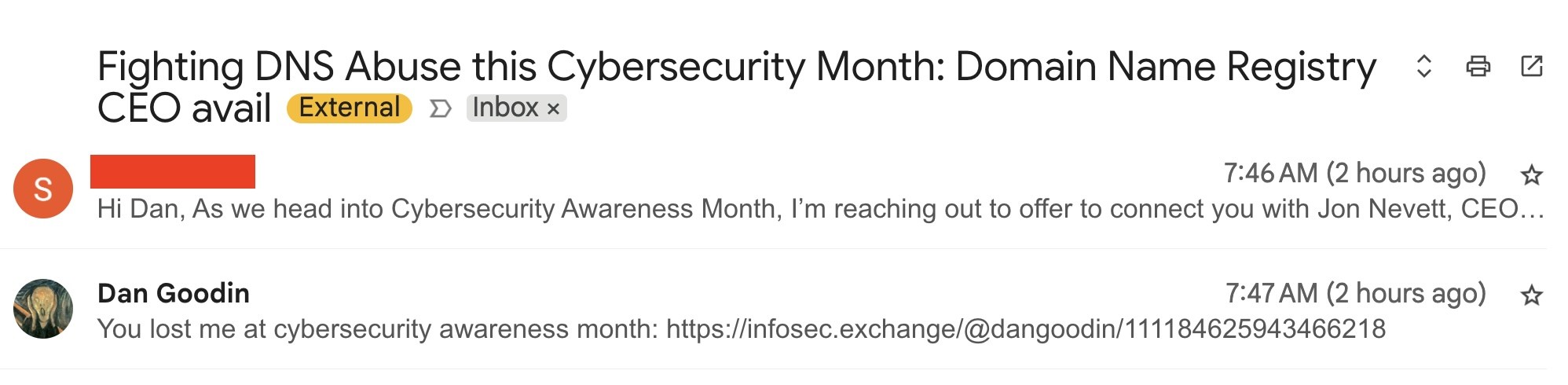Expand the 'You lost me' reply
Screen dimensions: 1568x385
377,328
